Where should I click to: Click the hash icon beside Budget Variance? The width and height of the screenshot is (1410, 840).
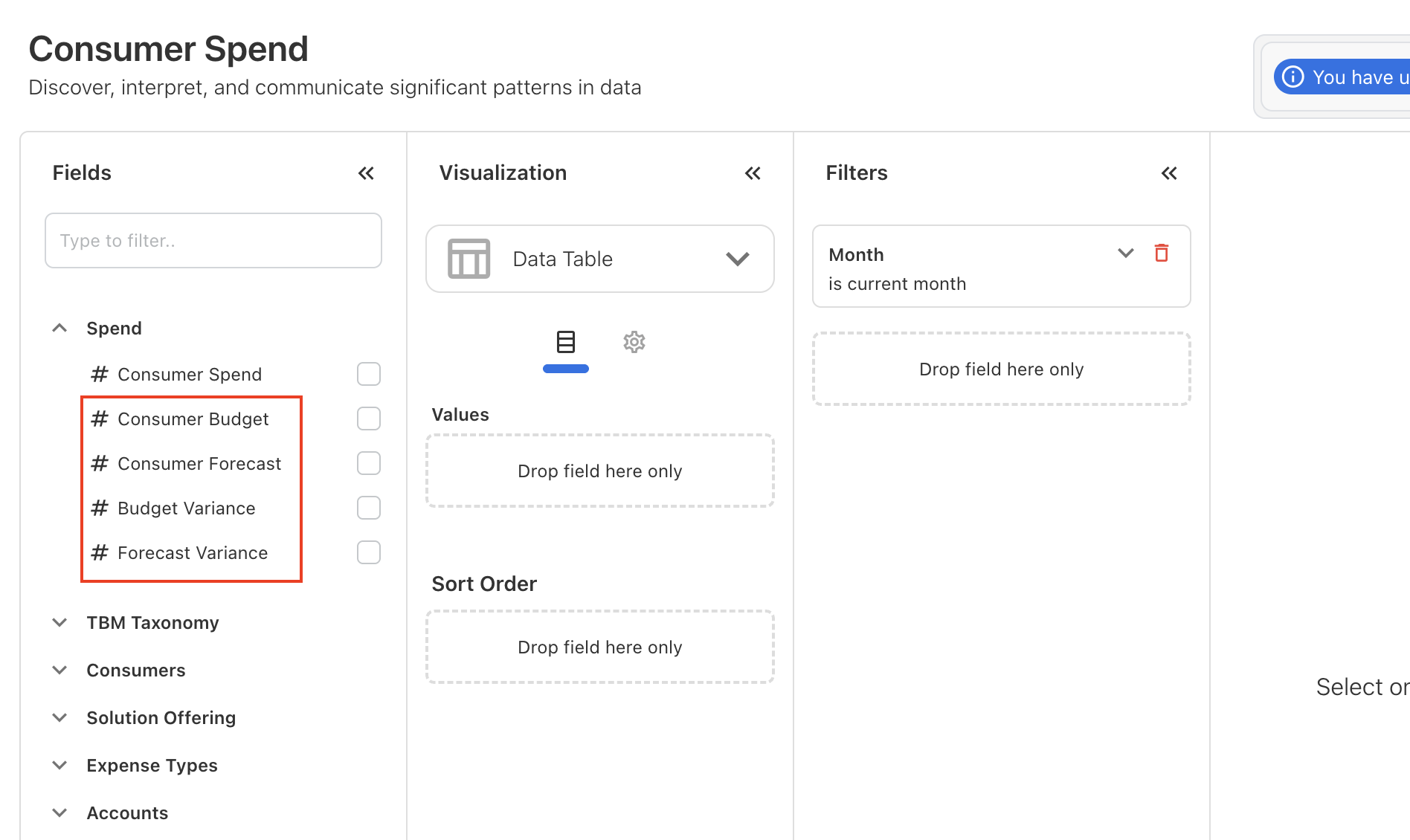pyautogui.click(x=100, y=508)
